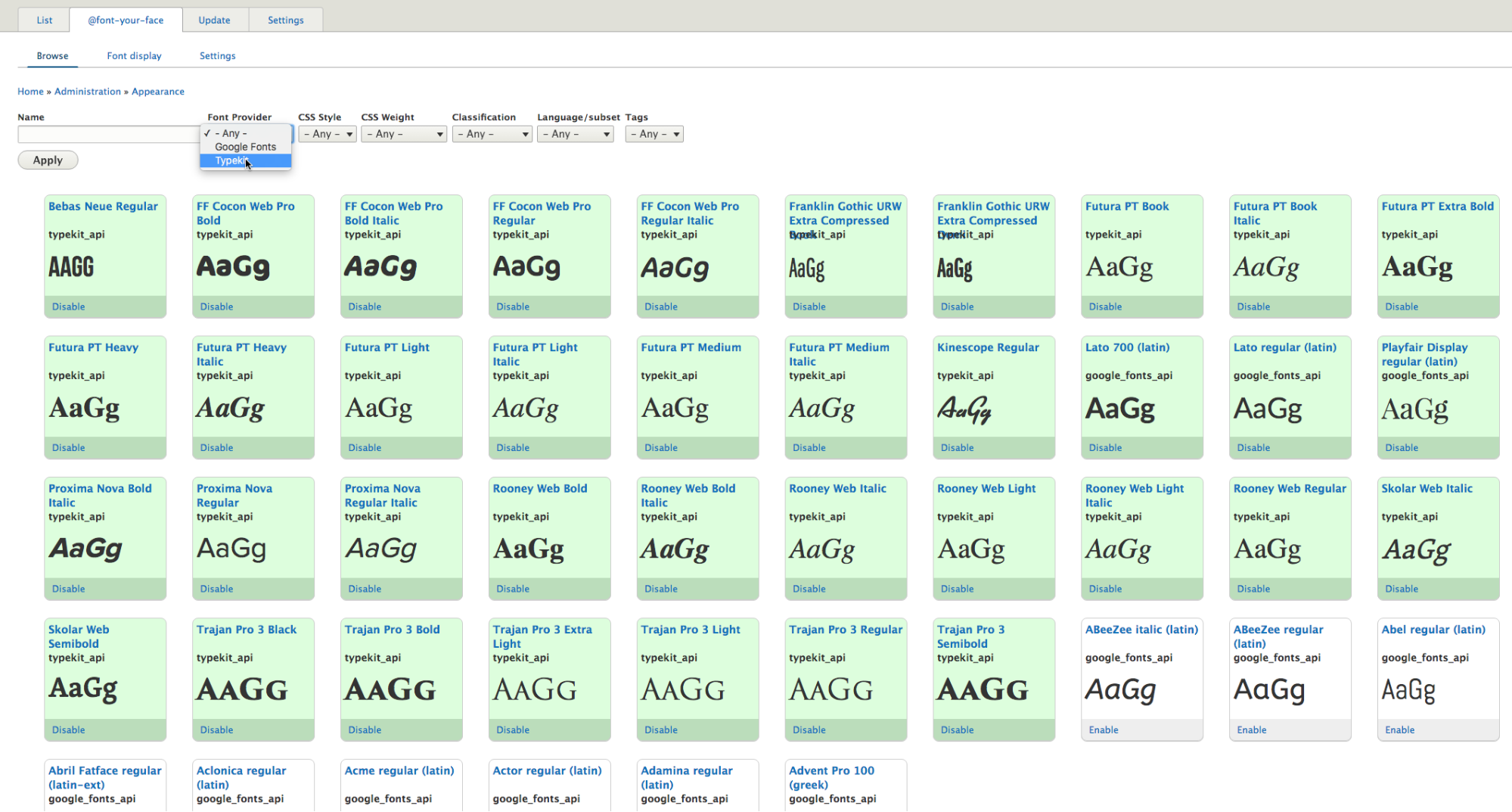This screenshot has height=812, width=1512.
Task: Disable FF Cocon Web Pro Regular Italic
Action: (x=660, y=306)
